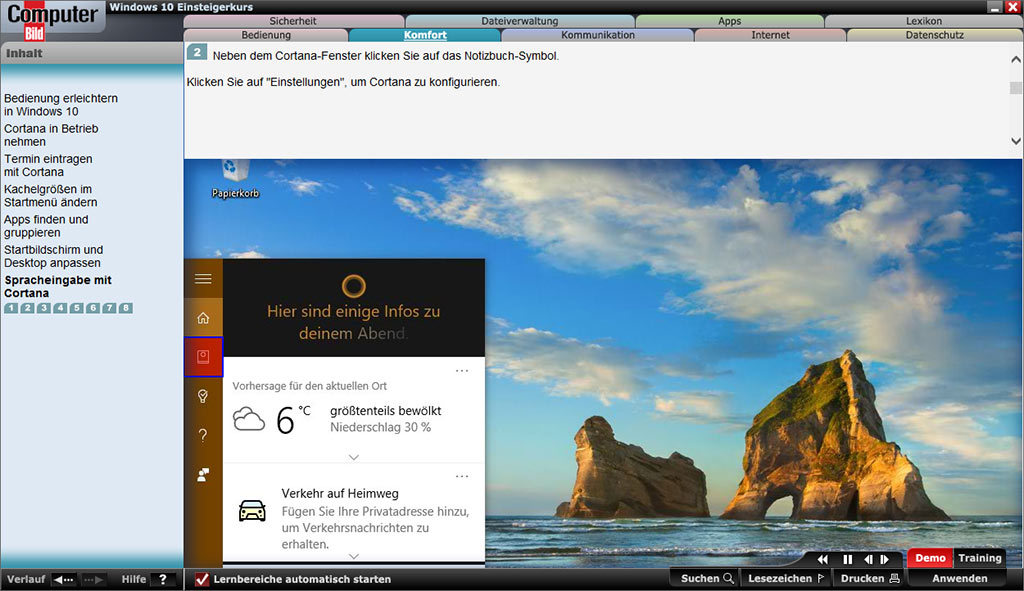Screen dimensions: 1024x591
Task: Click the Suchen search button
Action: pyautogui.click(x=707, y=579)
